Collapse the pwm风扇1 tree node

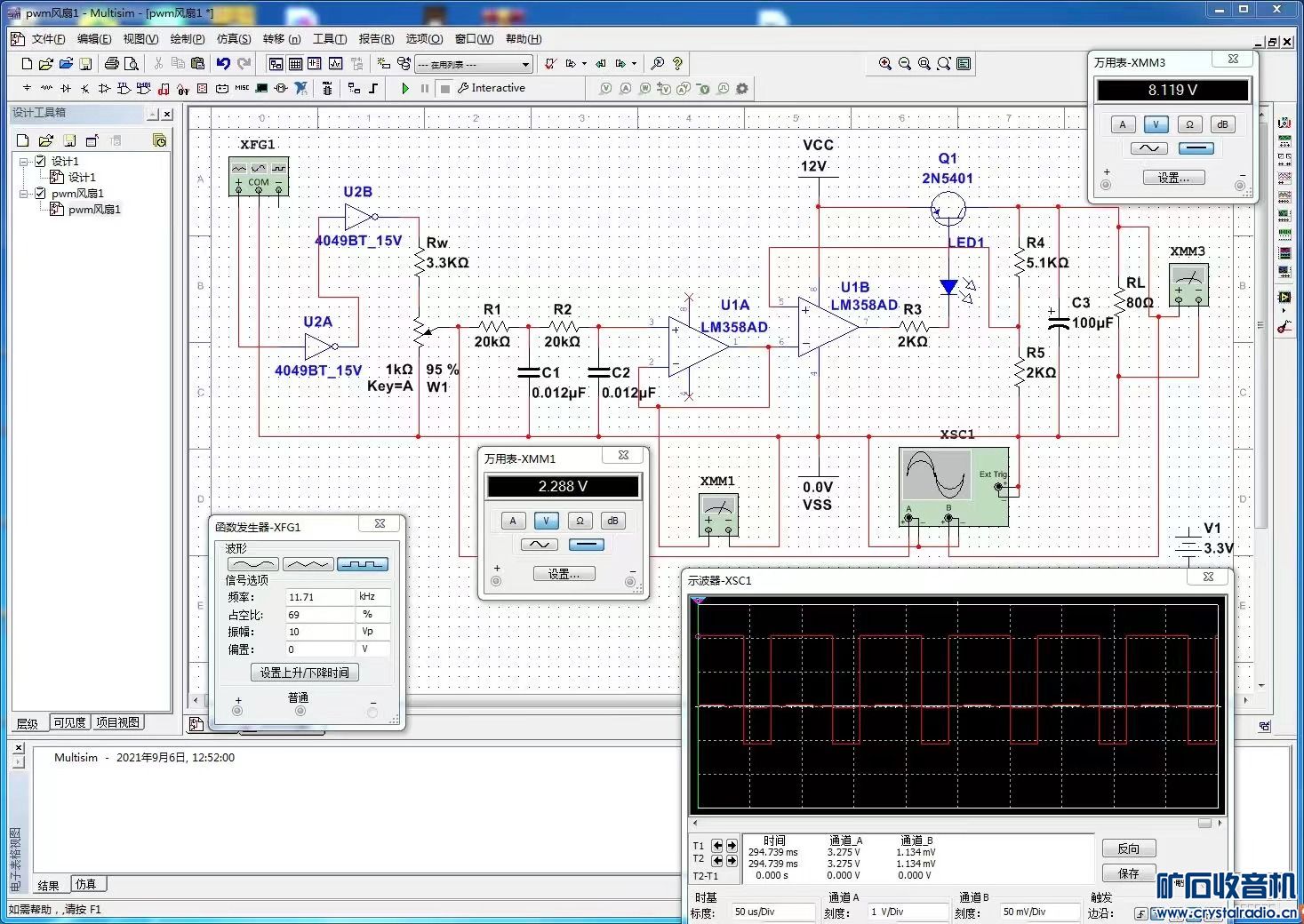[x=24, y=193]
